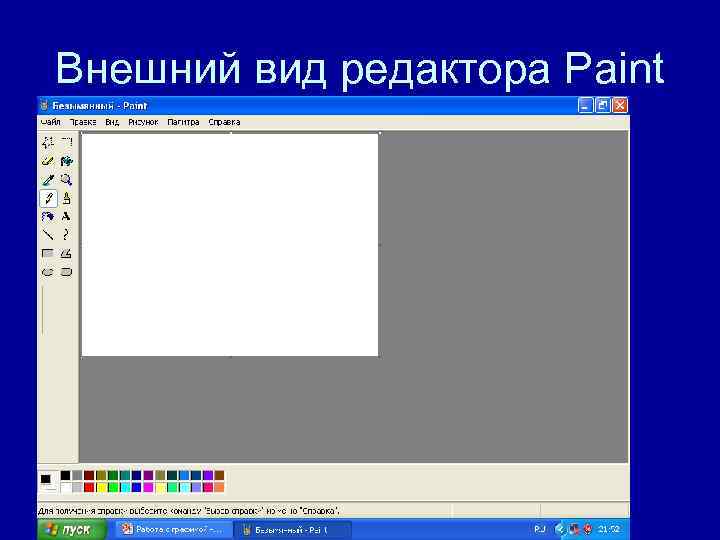
Task: Select the brown palette swatch
Action: pyautogui.click(x=219, y=475)
